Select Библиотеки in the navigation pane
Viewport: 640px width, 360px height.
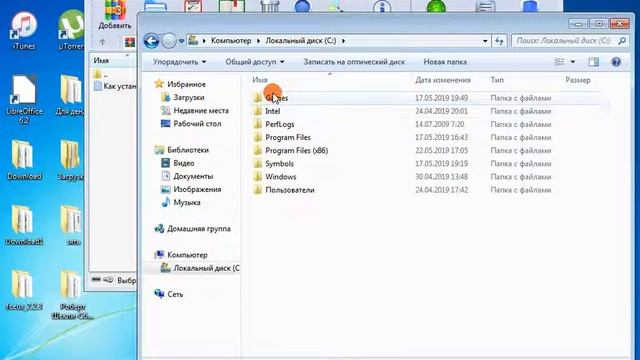(x=188, y=150)
